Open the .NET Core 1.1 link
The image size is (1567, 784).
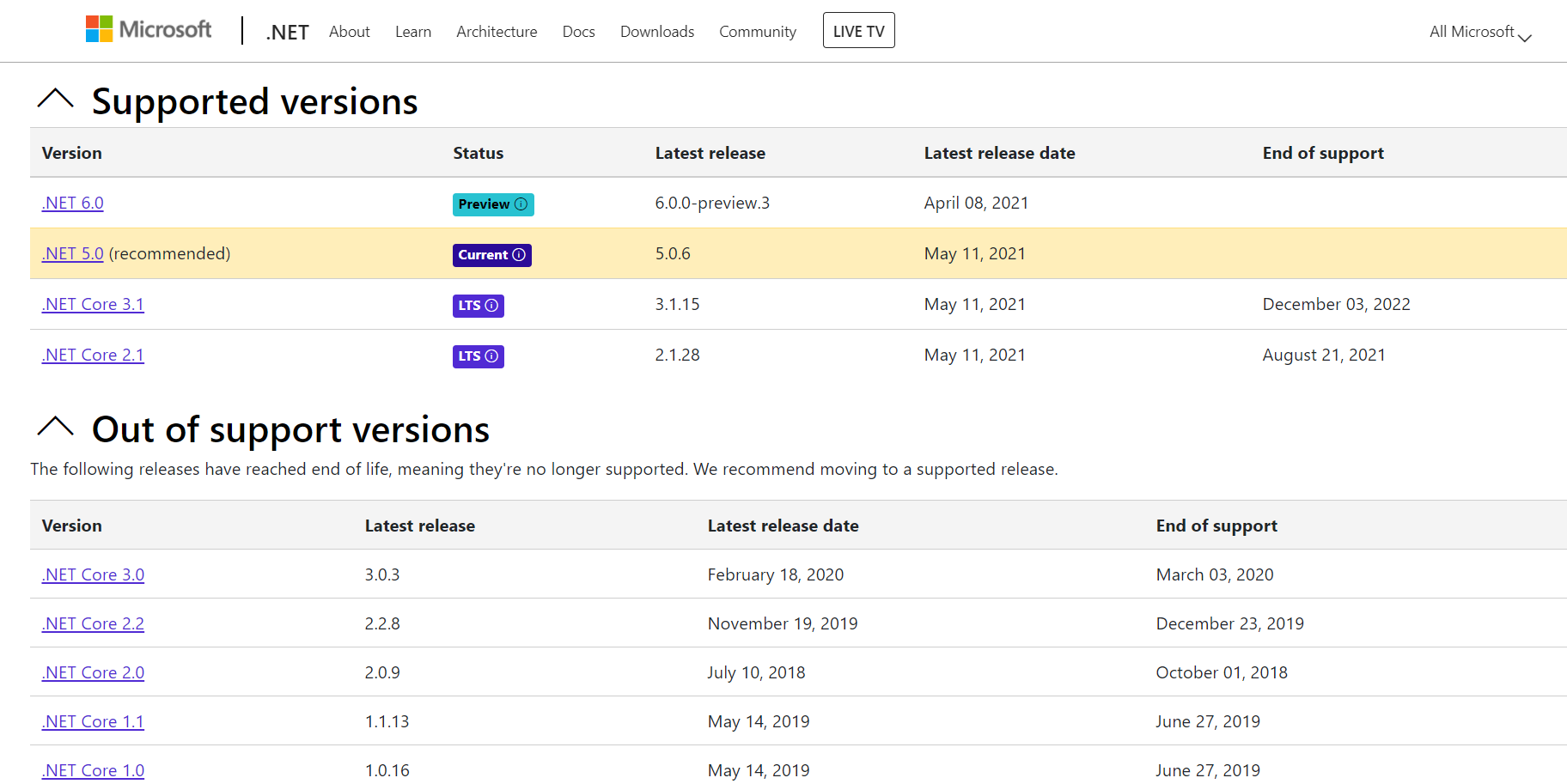93,722
